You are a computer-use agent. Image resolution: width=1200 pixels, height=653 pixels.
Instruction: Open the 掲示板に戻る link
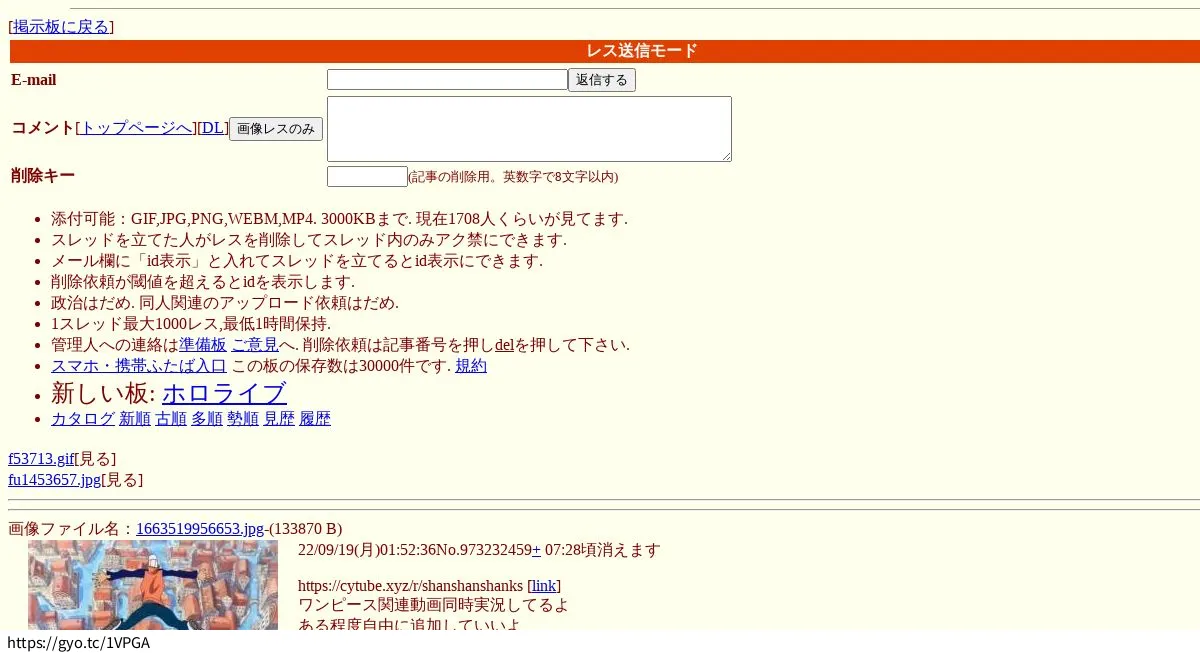point(60,27)
